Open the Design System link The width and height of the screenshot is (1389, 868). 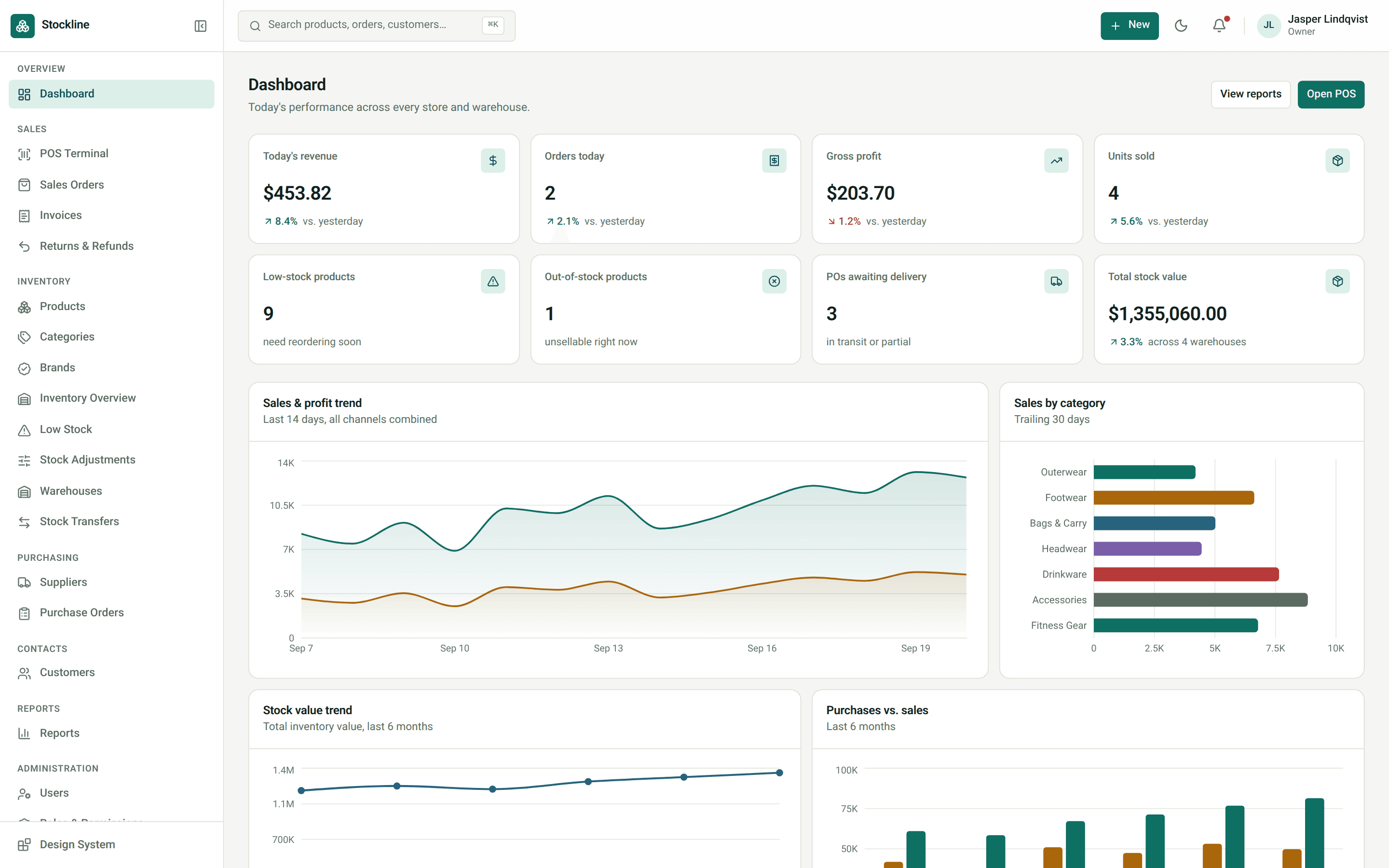coord(111,844)
